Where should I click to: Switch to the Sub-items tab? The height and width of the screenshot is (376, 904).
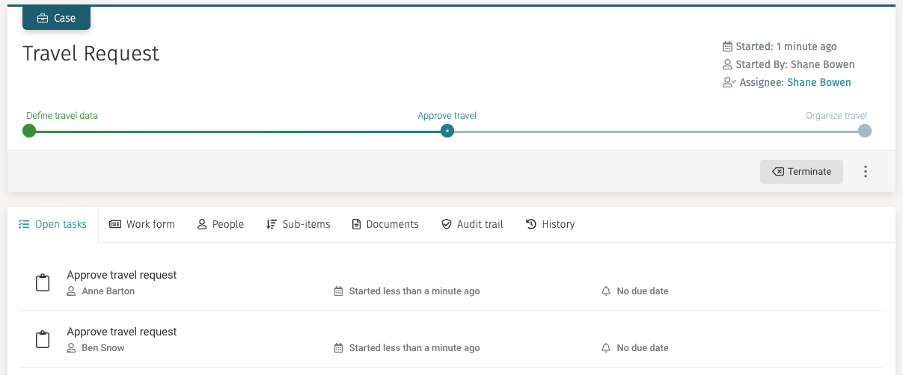298,224
